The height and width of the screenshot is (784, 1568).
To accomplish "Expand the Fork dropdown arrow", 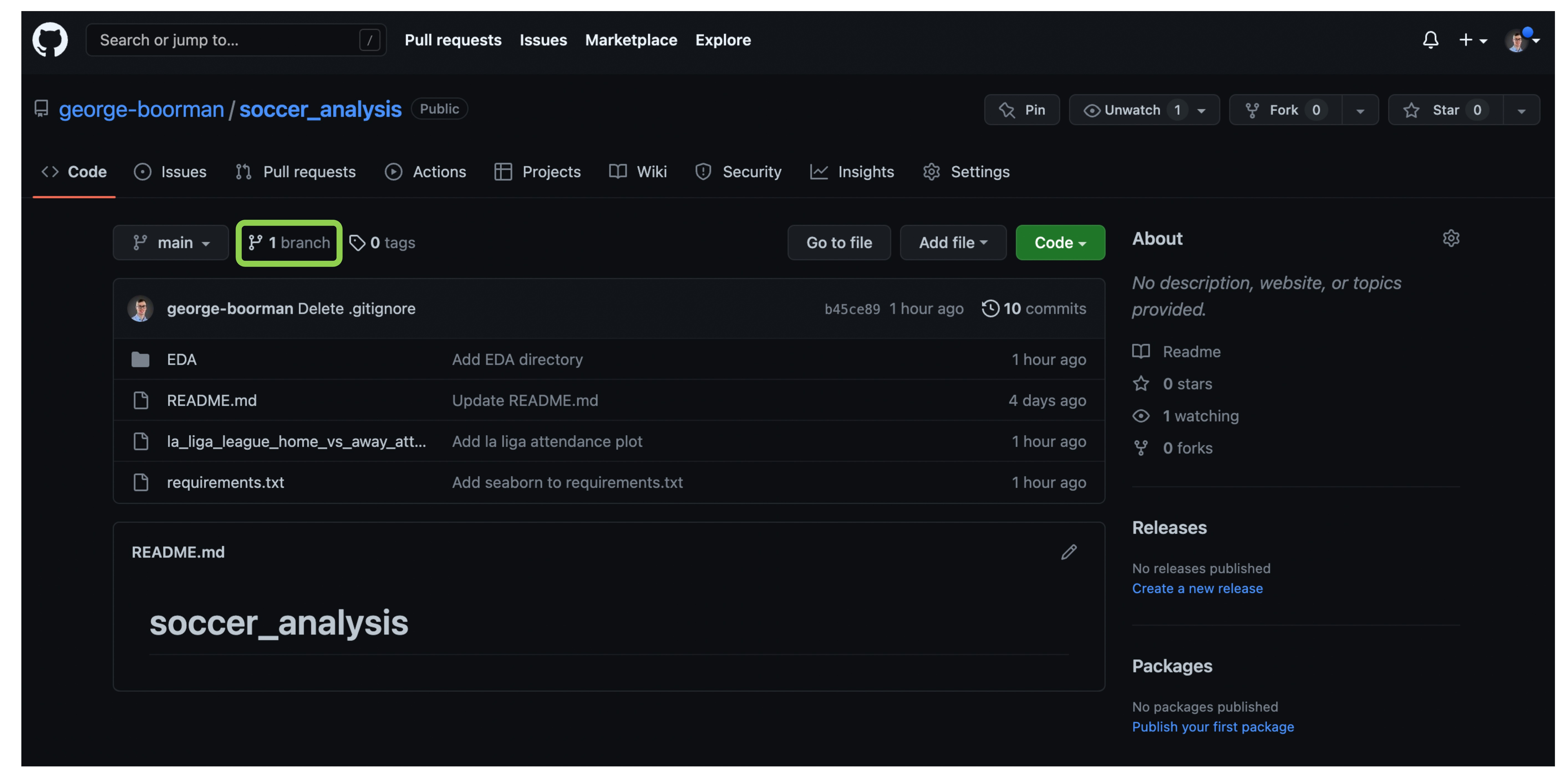I will pos(1360,111).
